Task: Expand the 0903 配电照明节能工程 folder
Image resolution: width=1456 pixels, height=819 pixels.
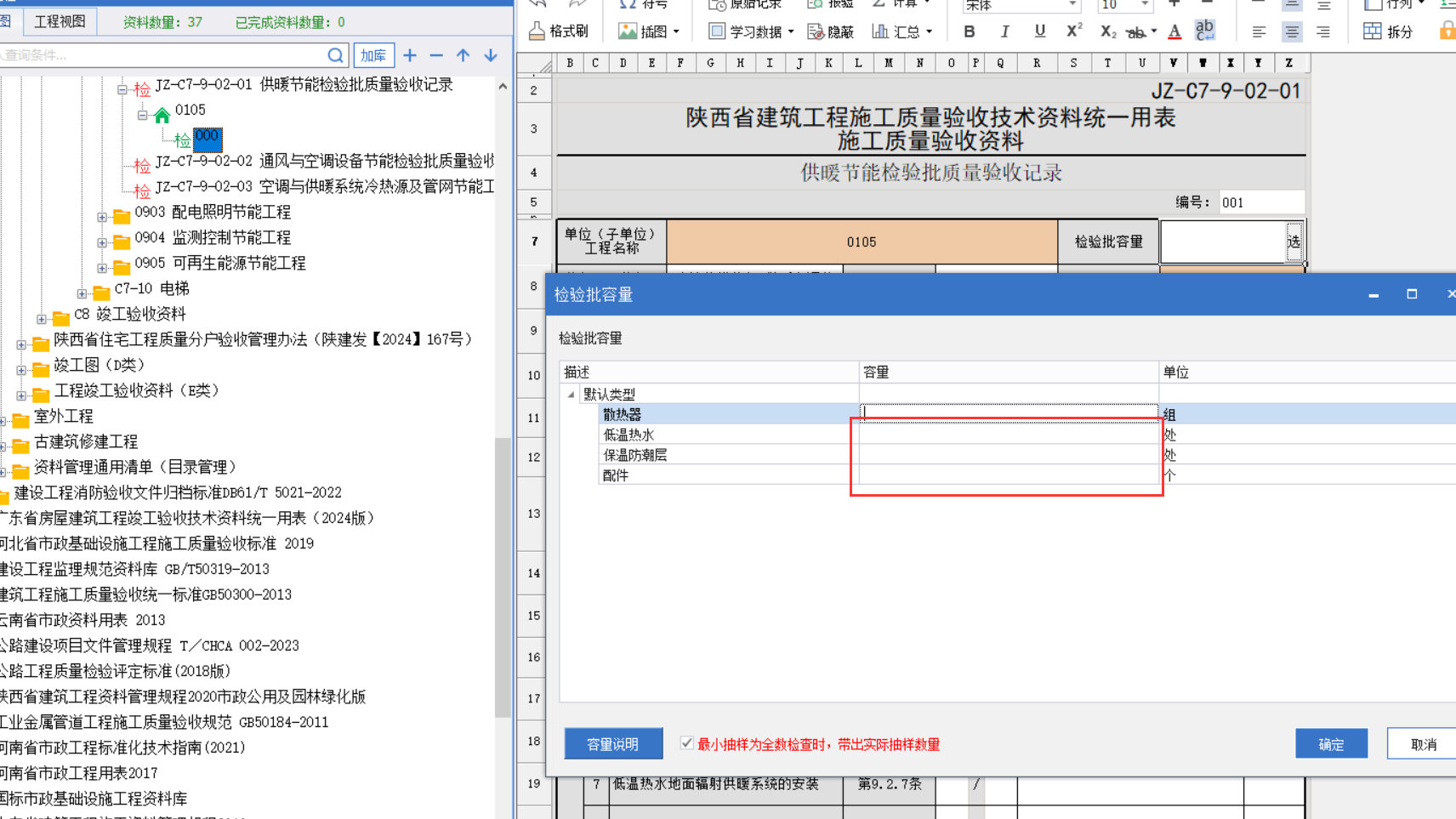Action: pos(102,217)
